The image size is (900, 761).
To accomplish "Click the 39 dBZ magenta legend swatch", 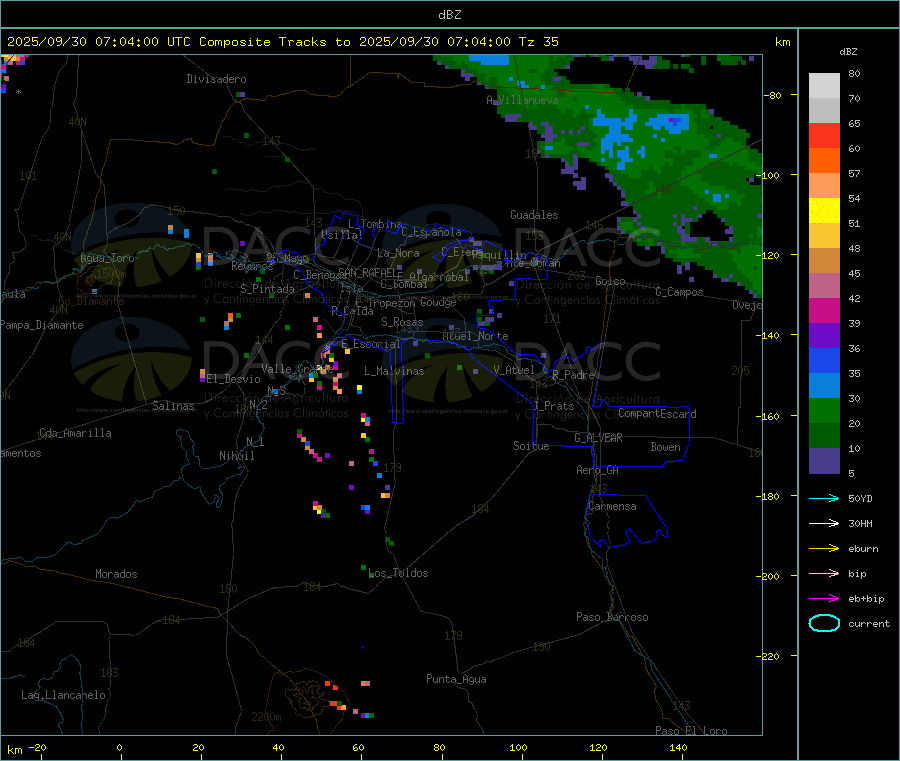I will pyautogui.click(x=824, y=310).
